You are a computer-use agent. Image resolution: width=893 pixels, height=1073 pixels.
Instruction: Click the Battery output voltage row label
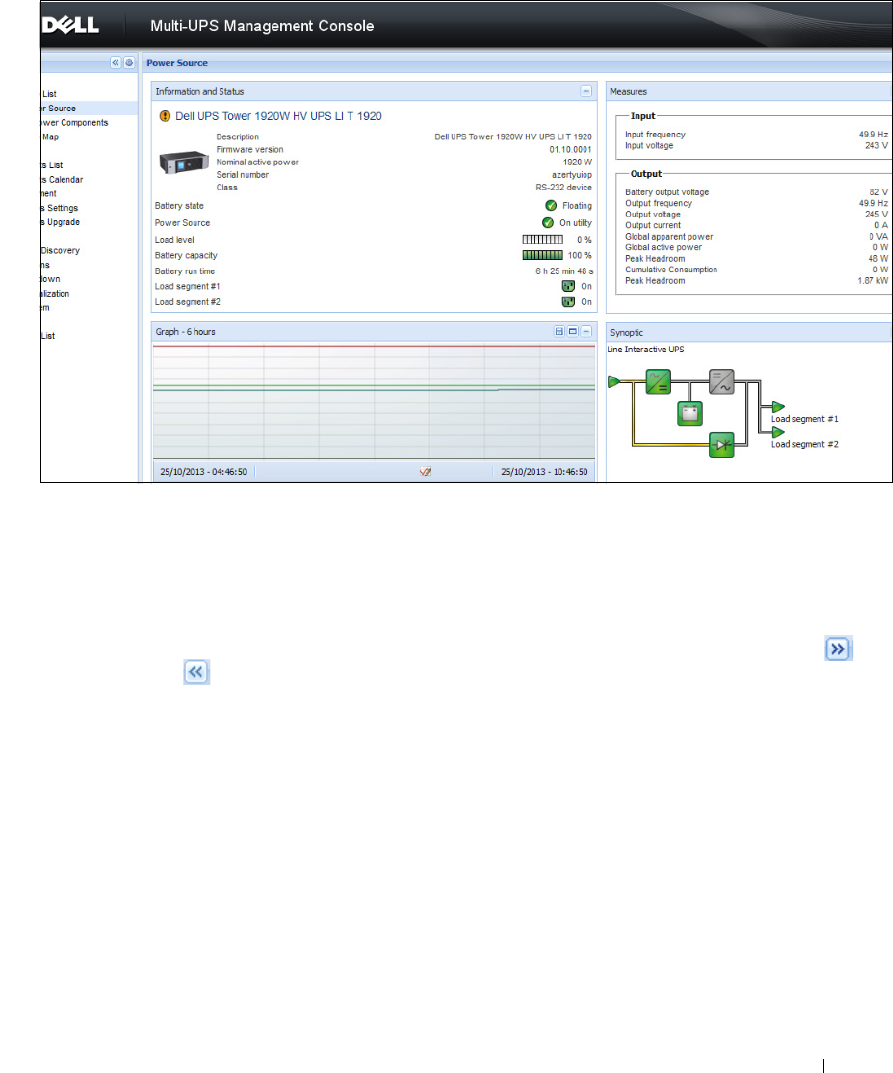pos(666,192)
